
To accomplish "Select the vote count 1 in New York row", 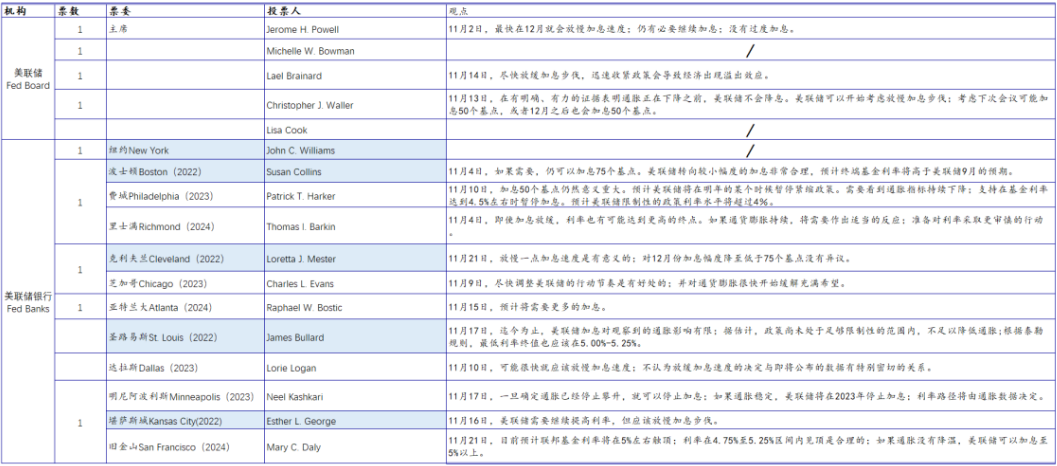I will [80, 150].
